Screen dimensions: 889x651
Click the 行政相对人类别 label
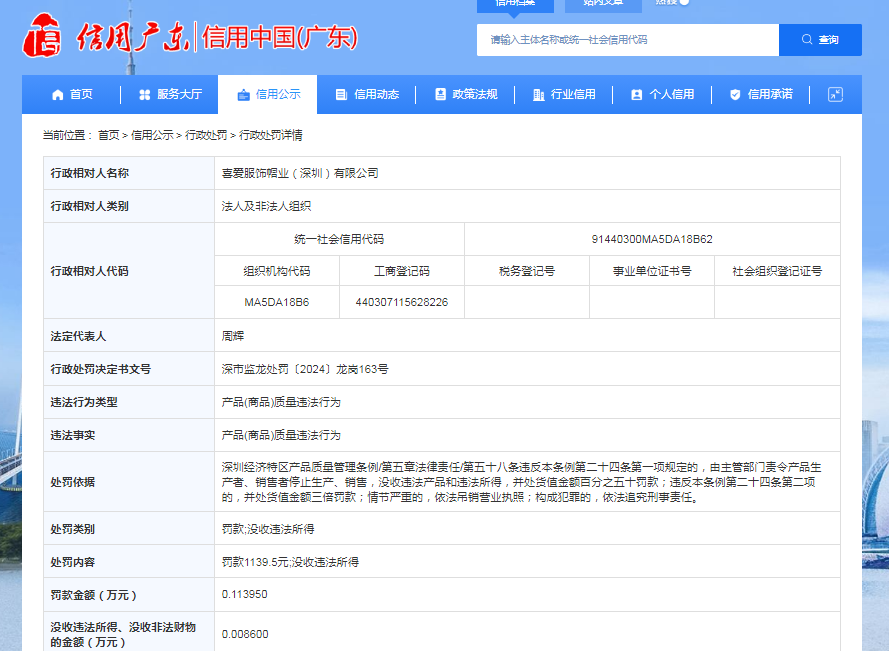pos(90,206)
